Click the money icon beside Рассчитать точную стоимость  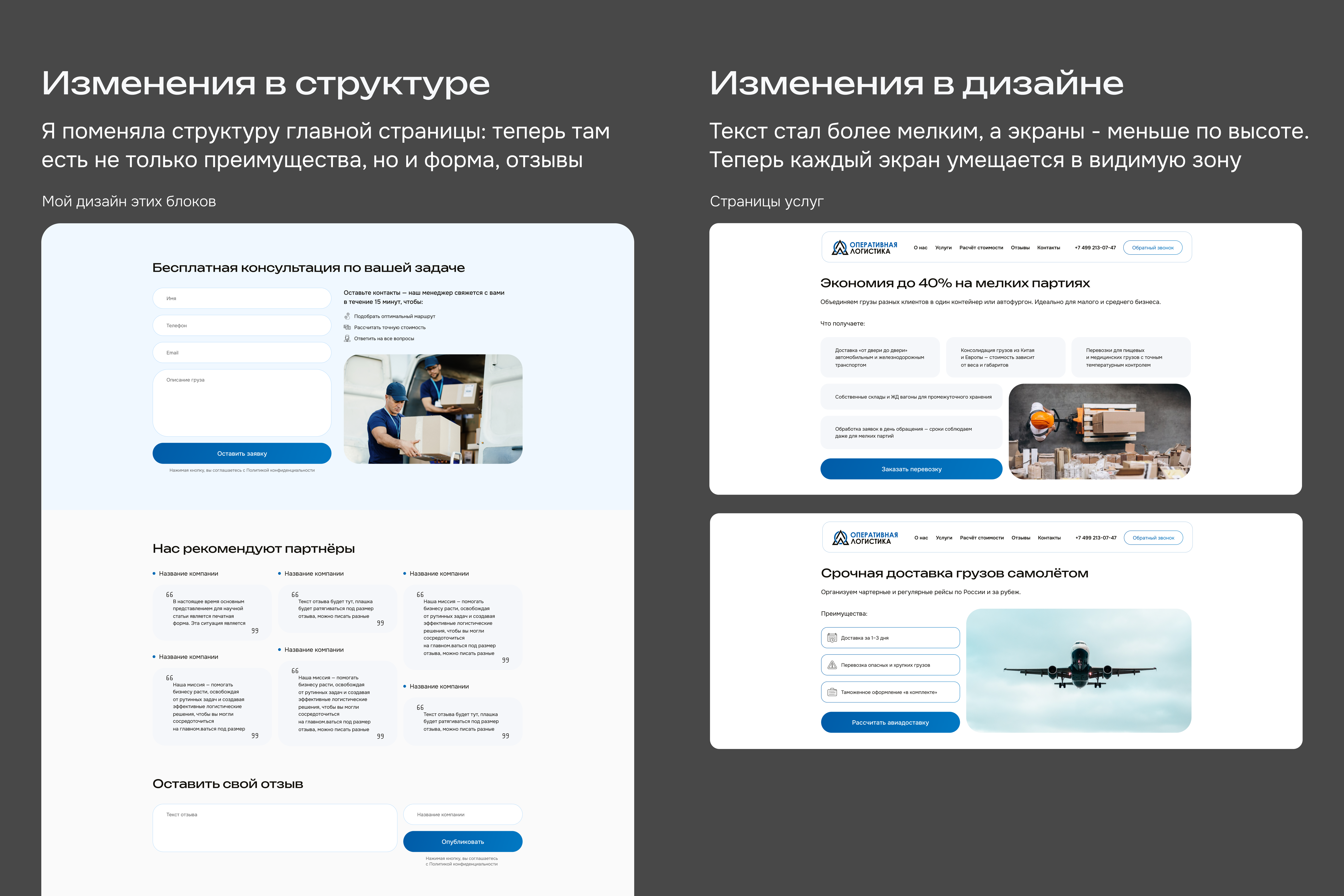coord(347,327)
